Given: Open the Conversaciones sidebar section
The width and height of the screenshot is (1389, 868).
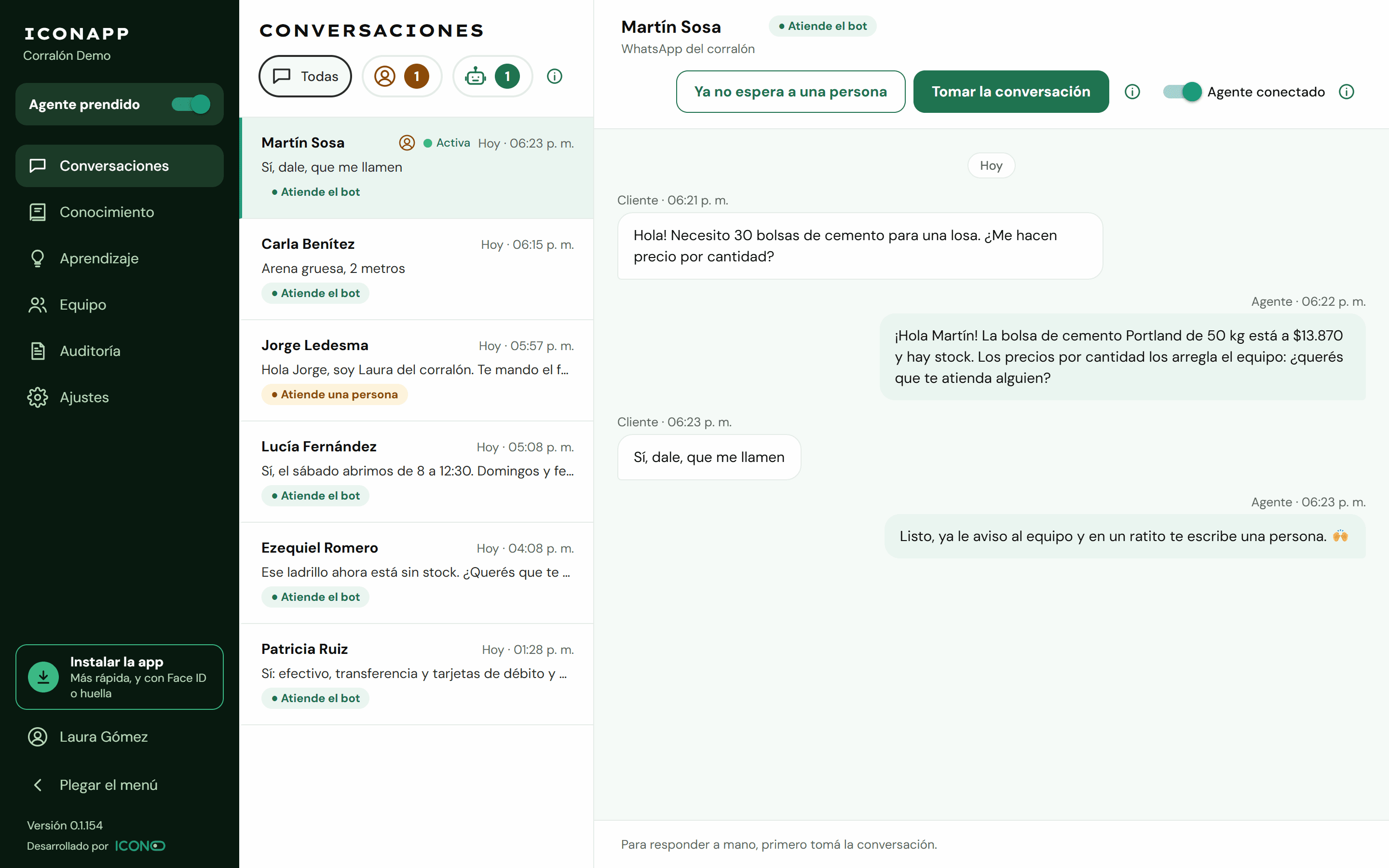Looking at the screenshot, I should pos(120,166).
